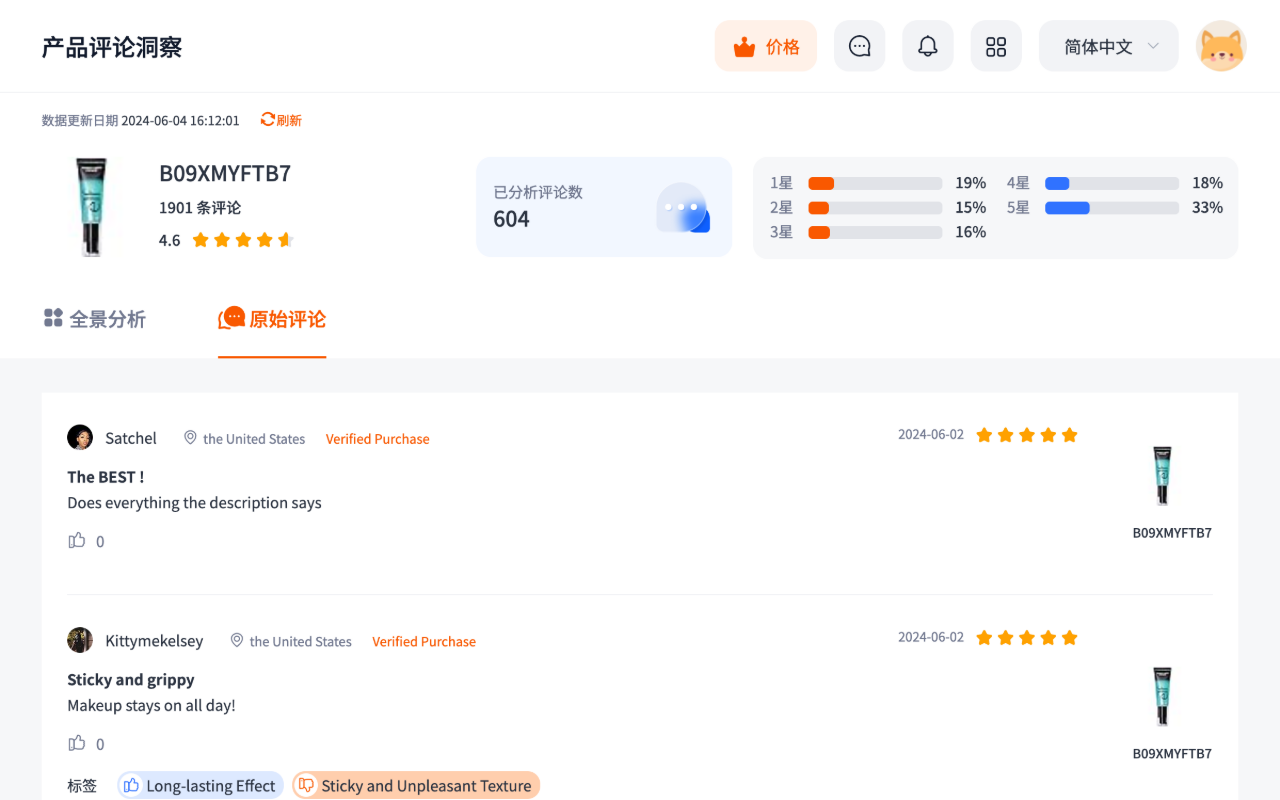Toggle the like button on Satchel's review
The image size is (1280, 800).
[x=77, y=540]
